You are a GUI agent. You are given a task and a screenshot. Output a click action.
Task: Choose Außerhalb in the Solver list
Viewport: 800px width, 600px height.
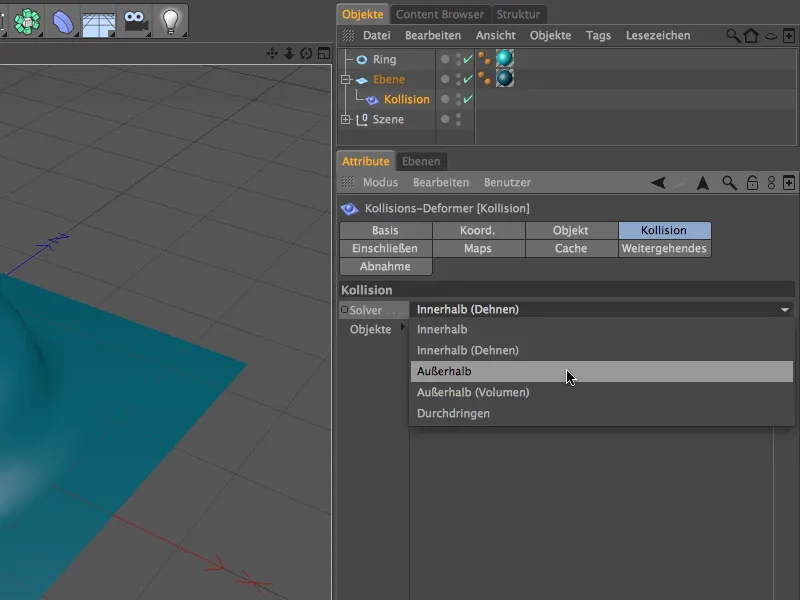point(602,371)
